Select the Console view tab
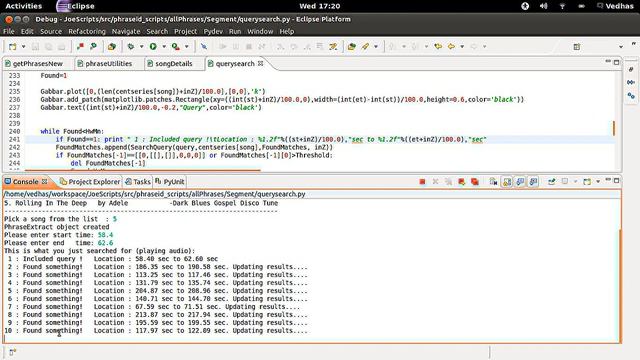The height and width of the screenshot is (360, 640). 25,182
